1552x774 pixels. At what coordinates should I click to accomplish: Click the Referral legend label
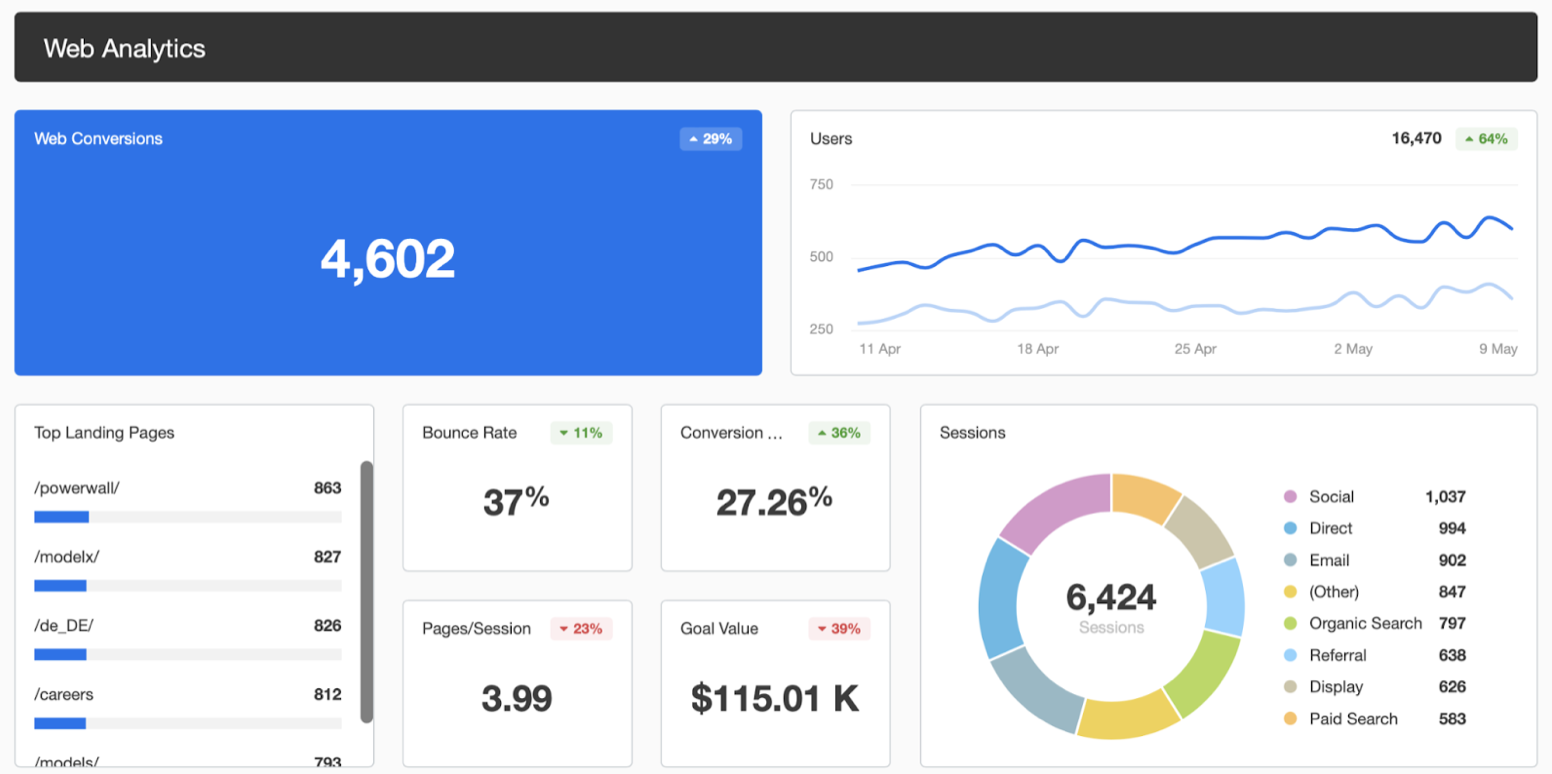click(x=1337, y=655)
